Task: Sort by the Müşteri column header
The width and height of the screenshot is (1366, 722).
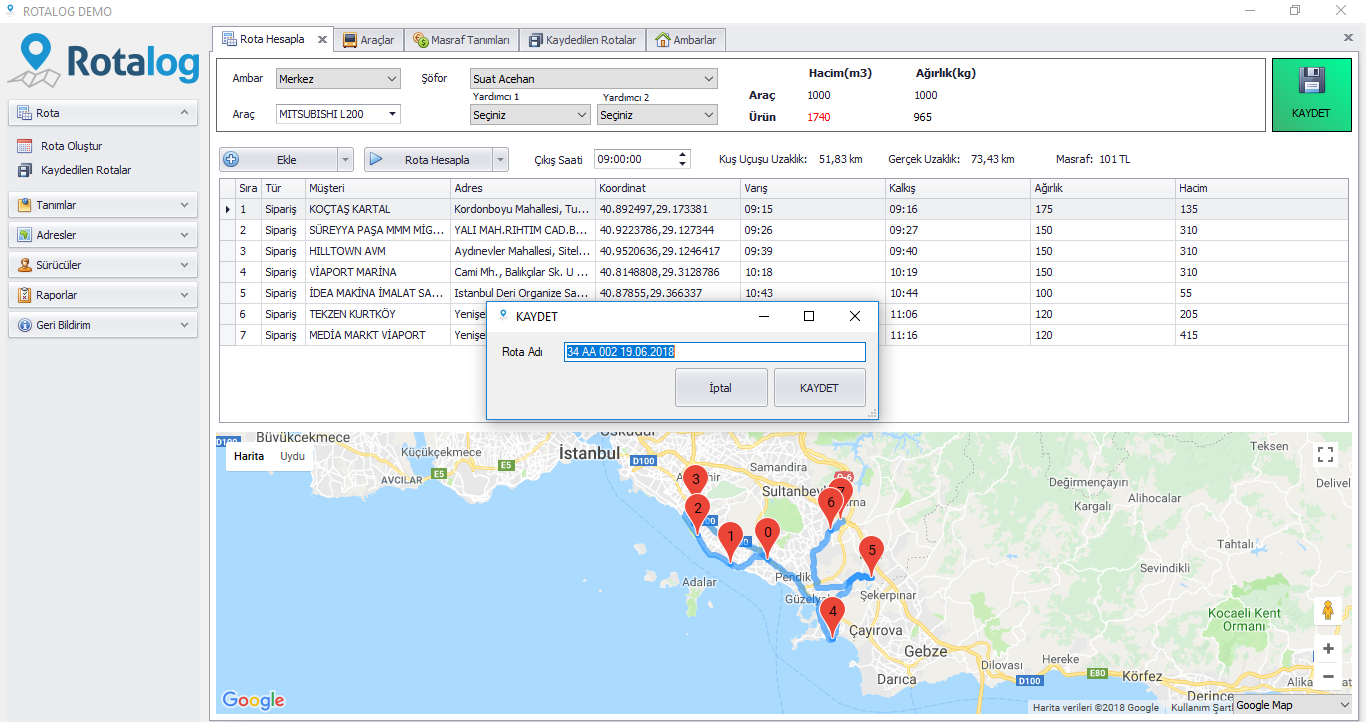Action: click(378, 188)
